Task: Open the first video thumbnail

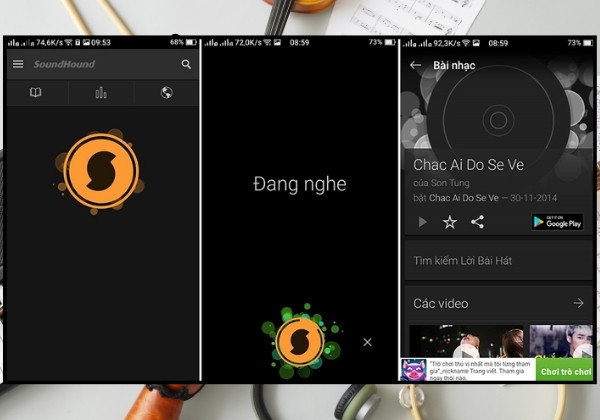Action: tap(466, 342)
